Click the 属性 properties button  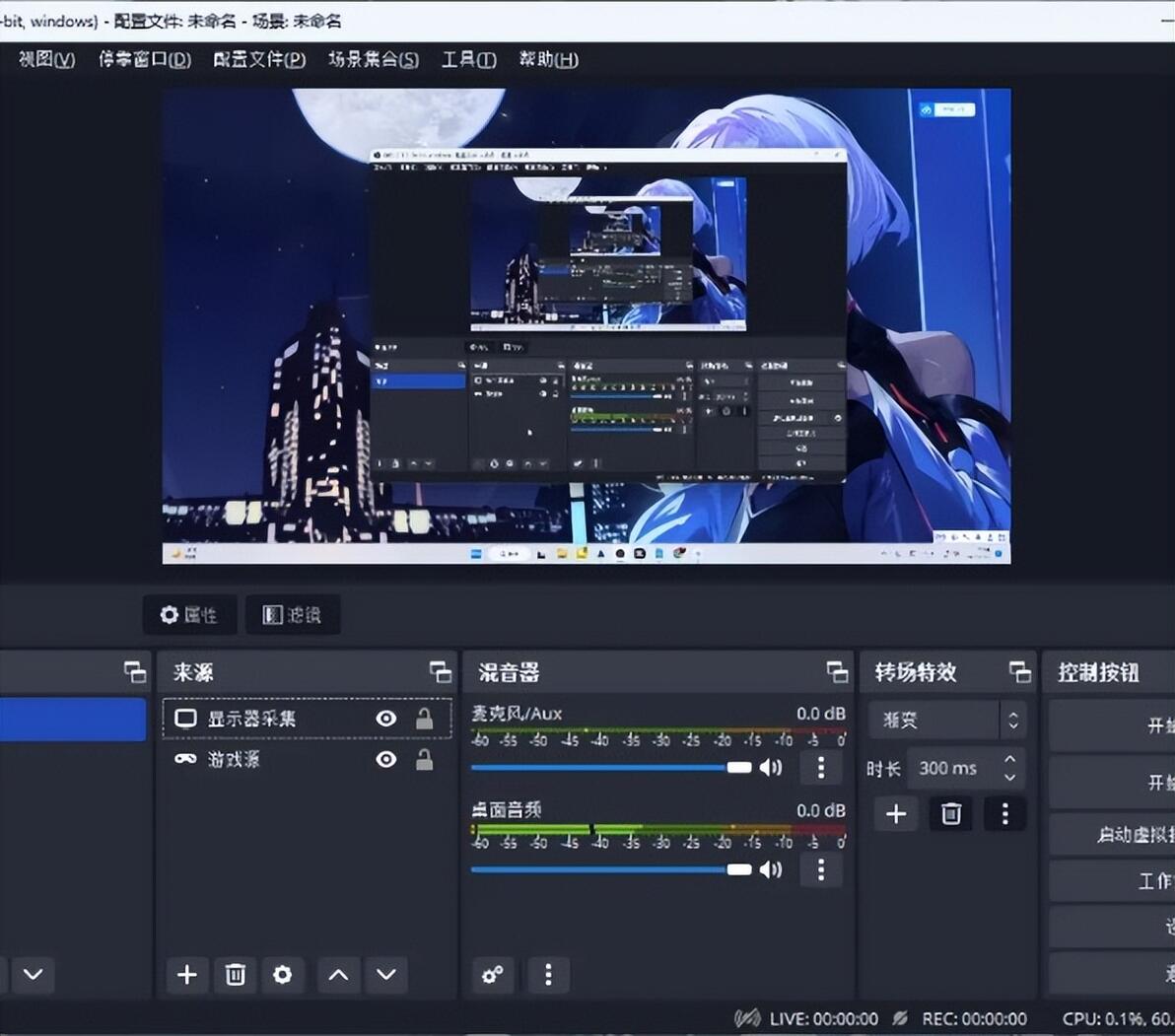[x=189, y=615]
